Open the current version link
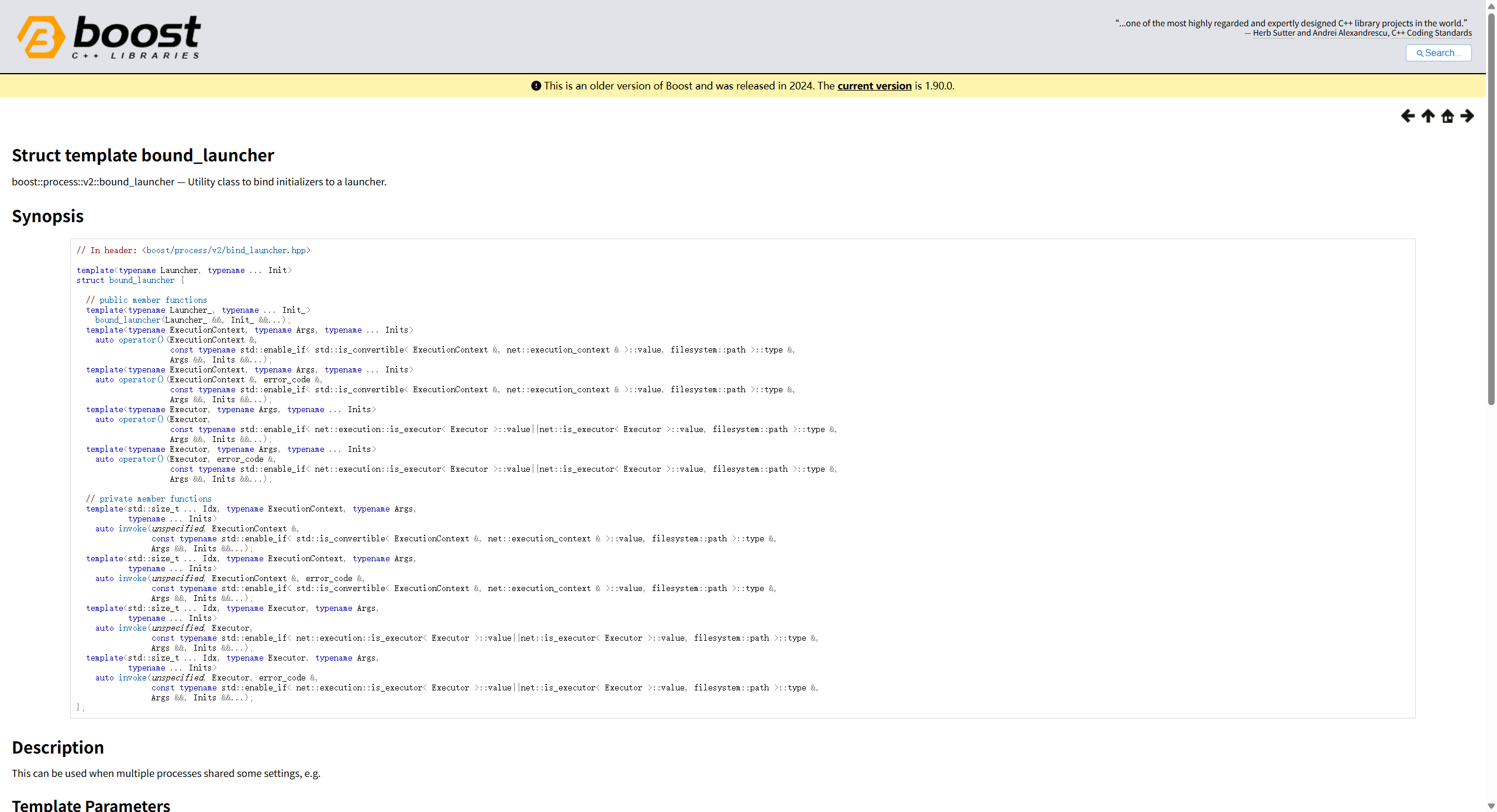Viewport: 1497px width, 812px height. (x=874, y=86)
